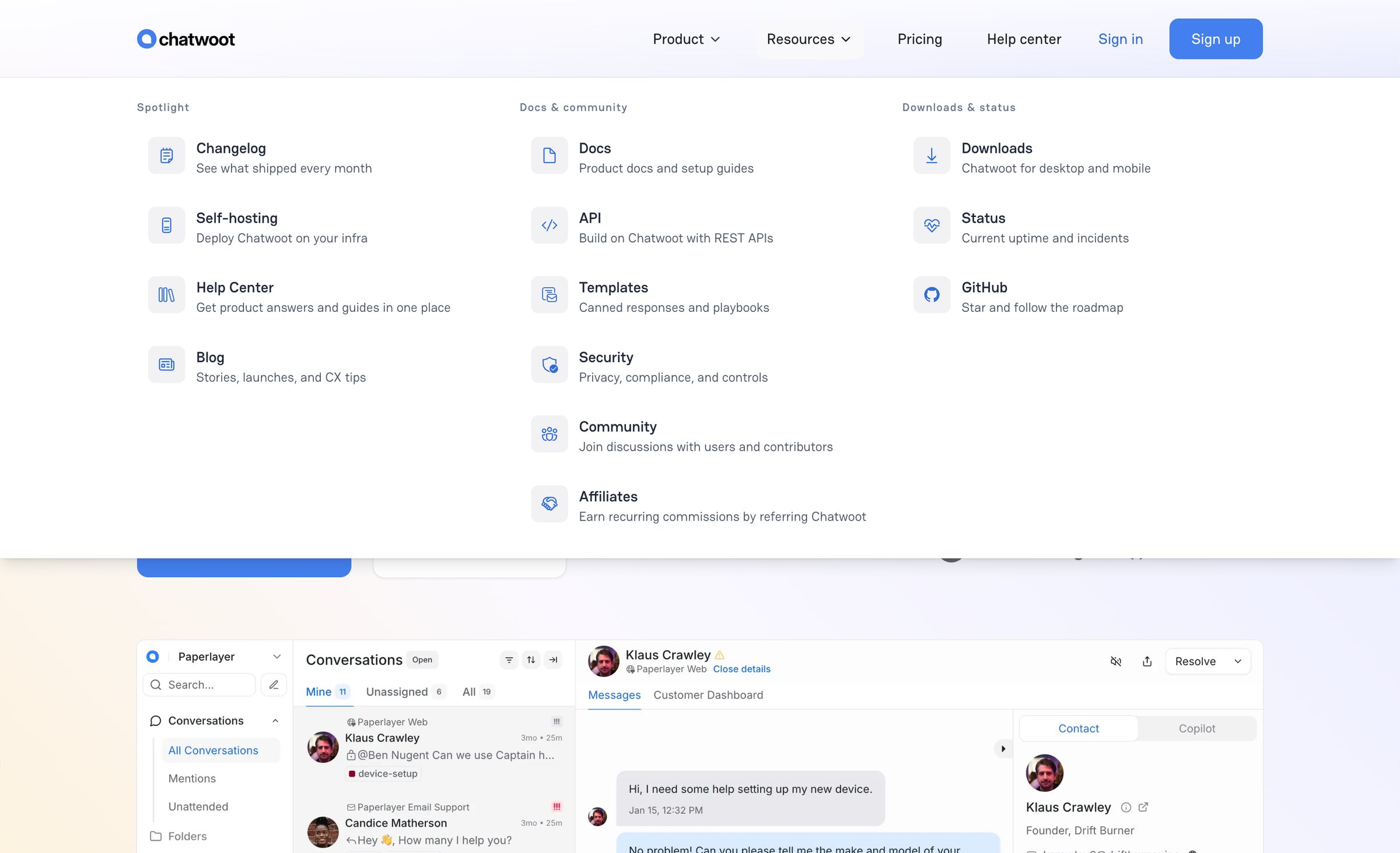Click the Open status badge
This screenshot has width=1400, height=853.
tap(422, 660)
